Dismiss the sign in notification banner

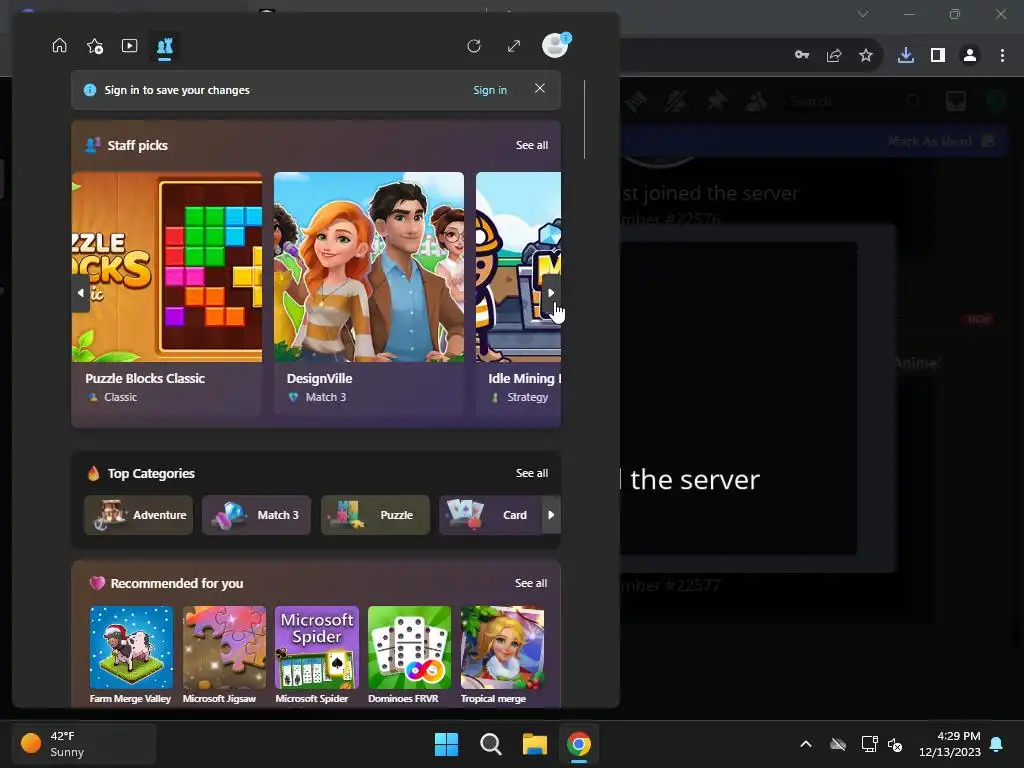pos(539,88)
